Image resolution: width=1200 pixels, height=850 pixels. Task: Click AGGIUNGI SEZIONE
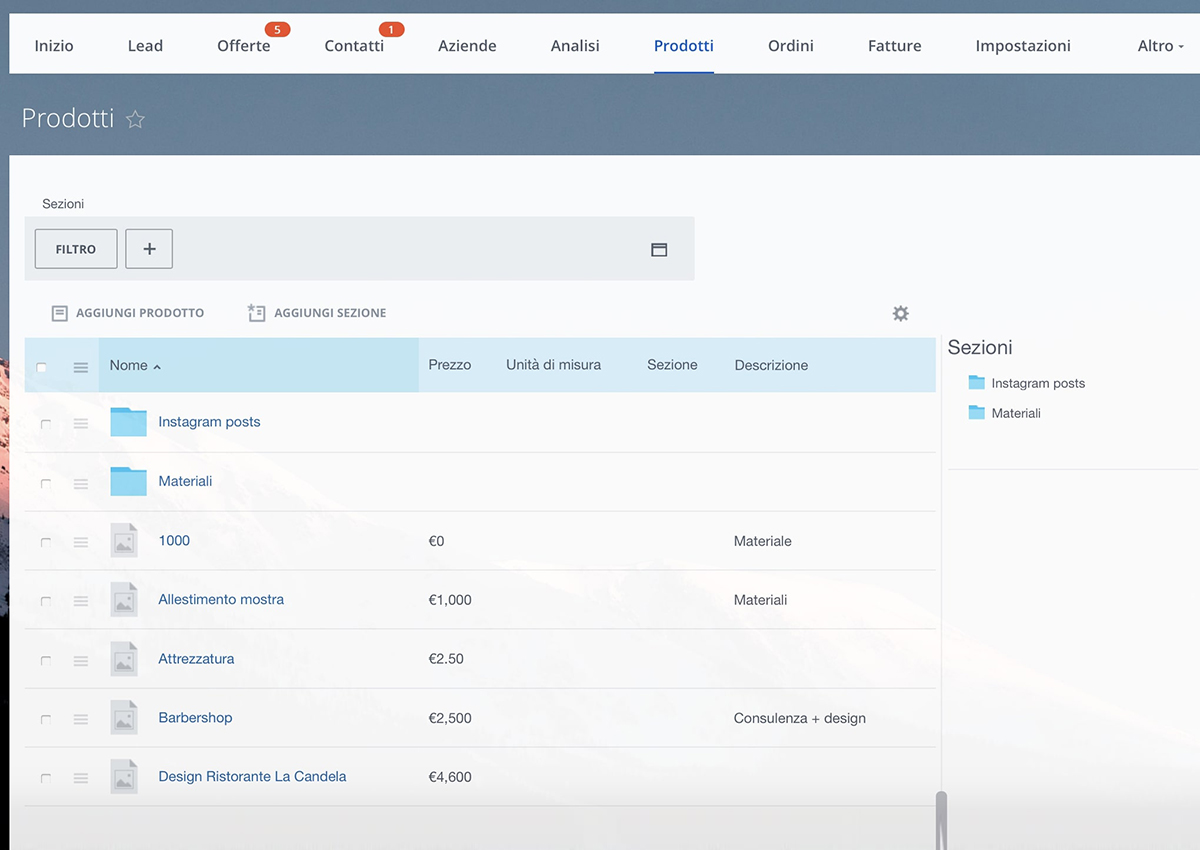tap(317, 313)
